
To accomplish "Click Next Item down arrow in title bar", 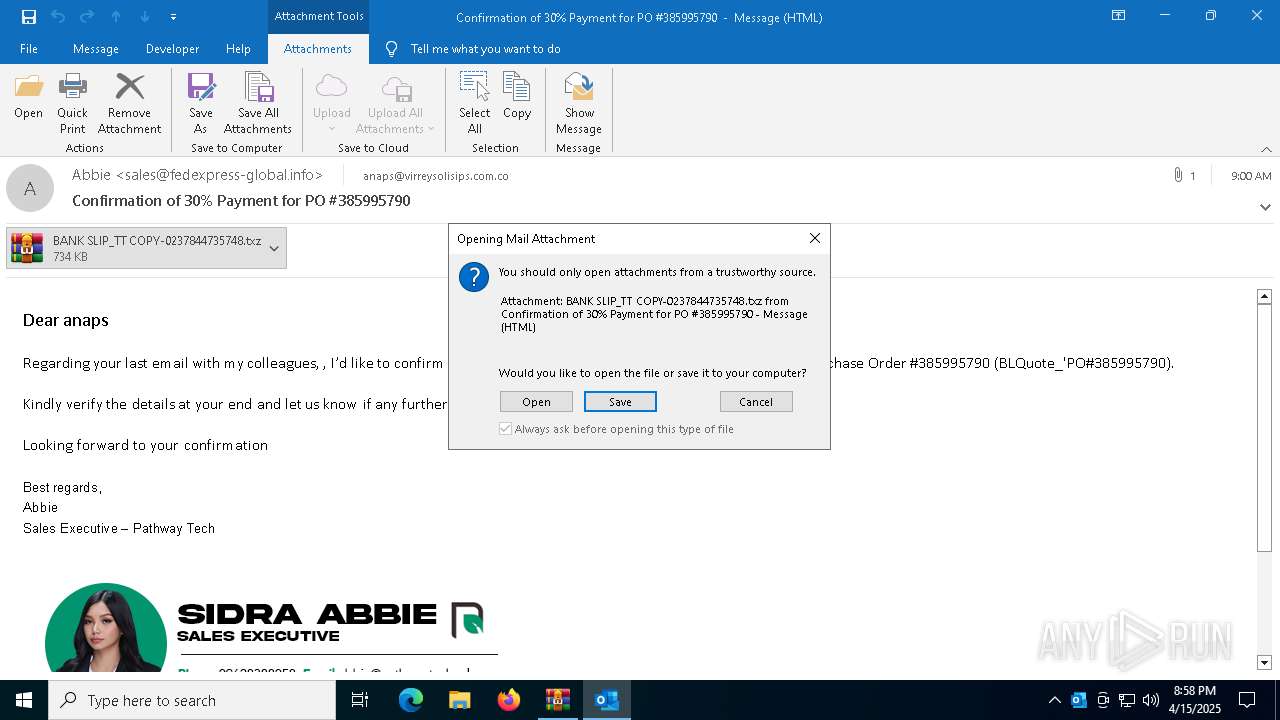I will click(145, 16).
